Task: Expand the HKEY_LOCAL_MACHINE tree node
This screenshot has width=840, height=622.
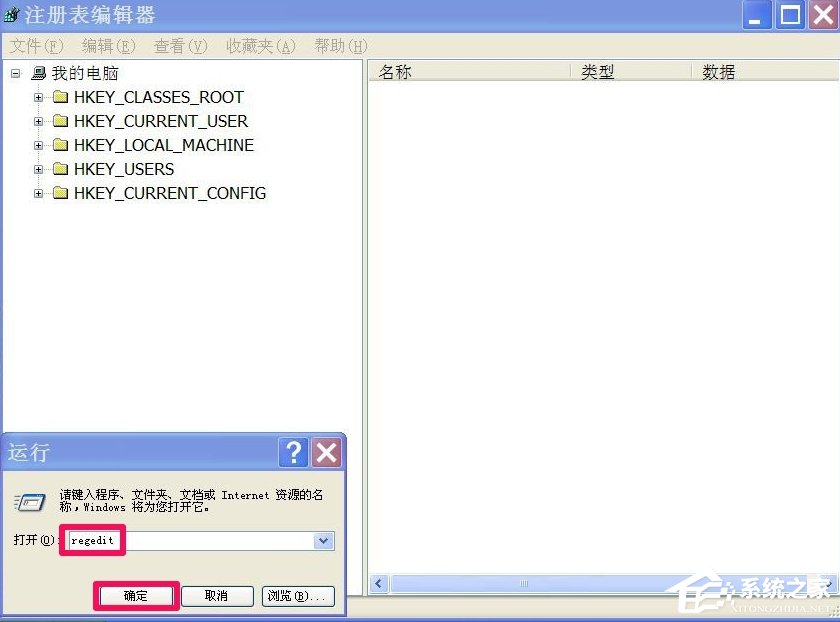Action: click(x=38, y=145)
